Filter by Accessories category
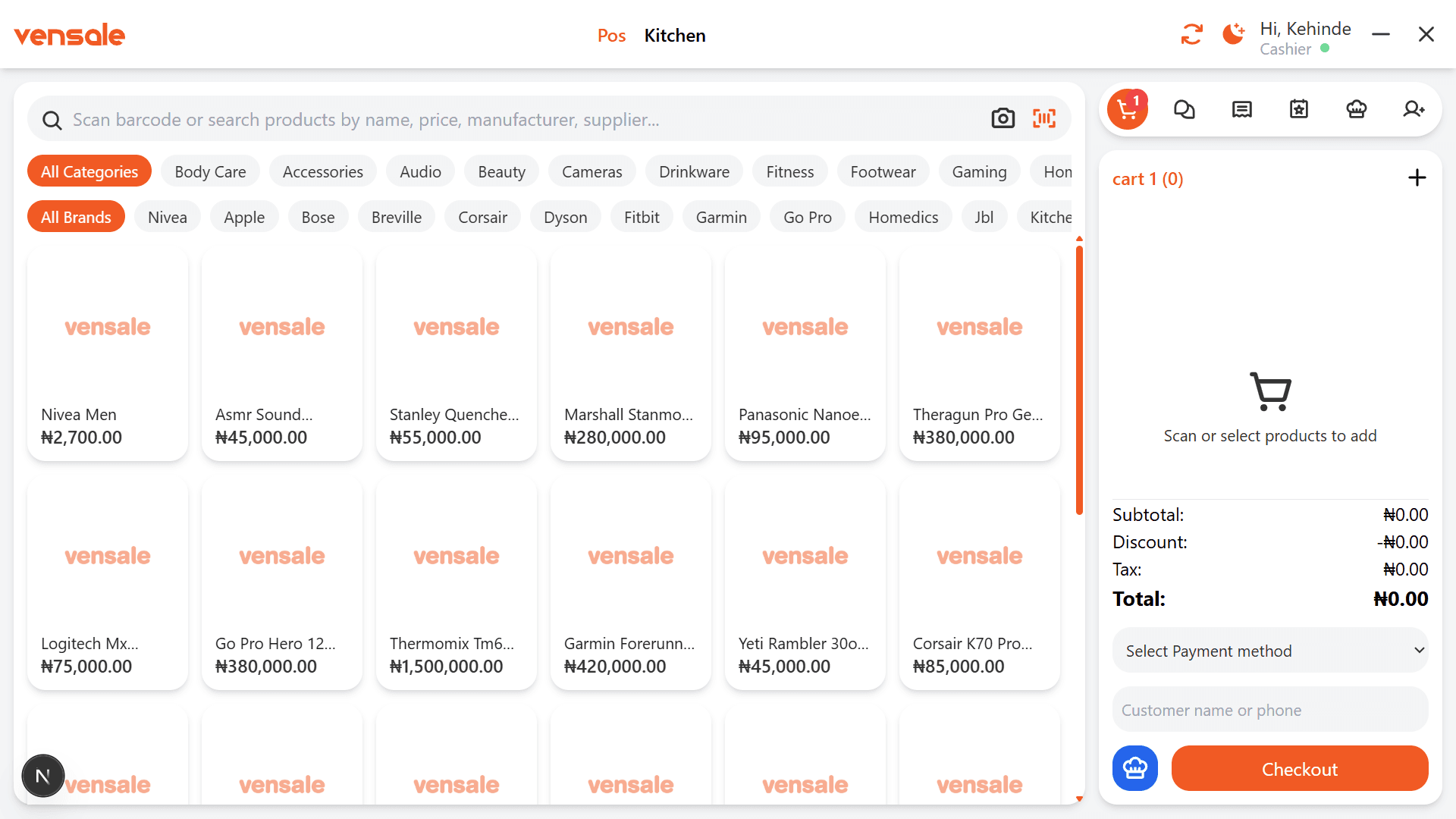 point(323,171)
